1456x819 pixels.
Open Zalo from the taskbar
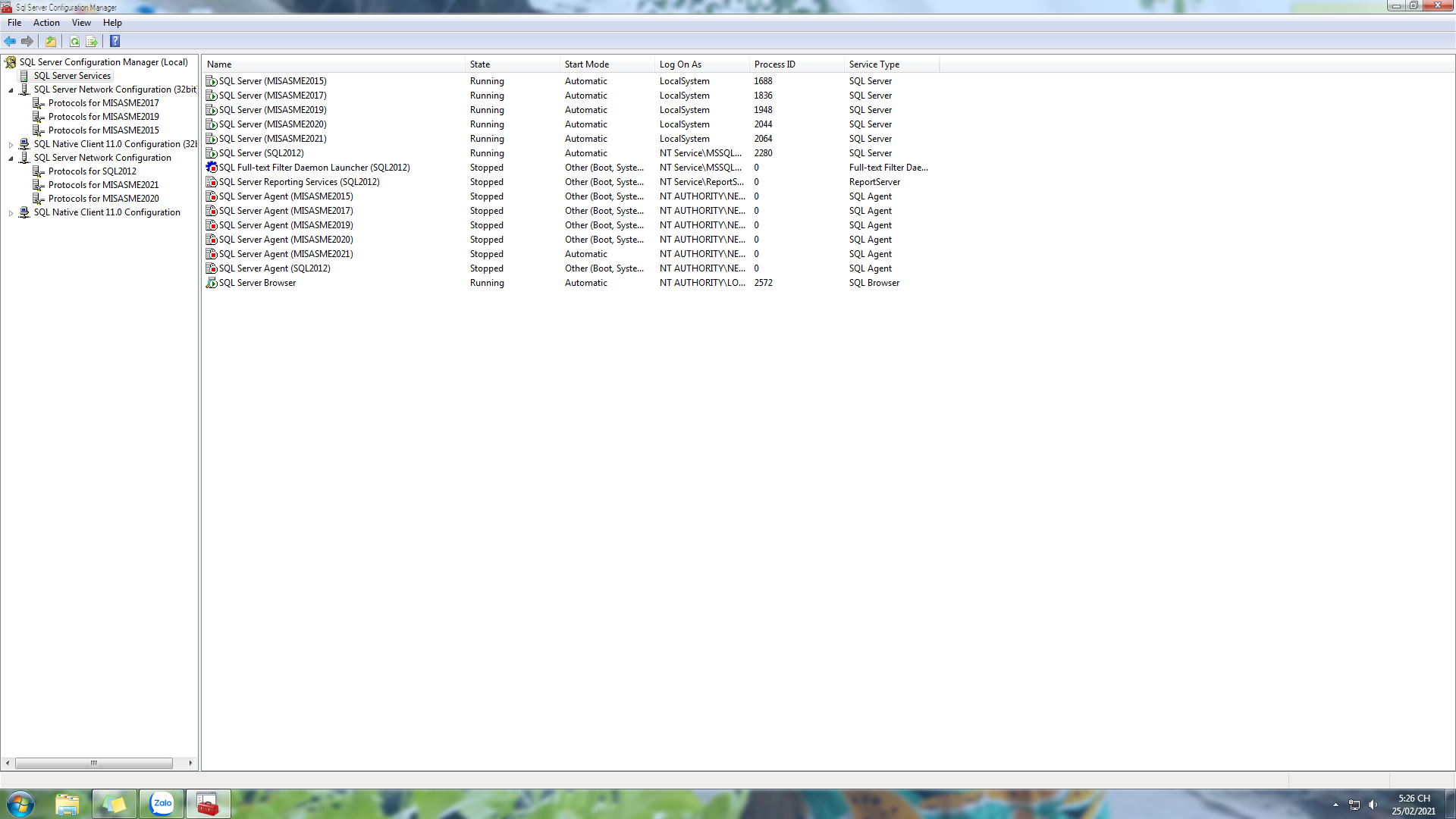pos(162,804)
